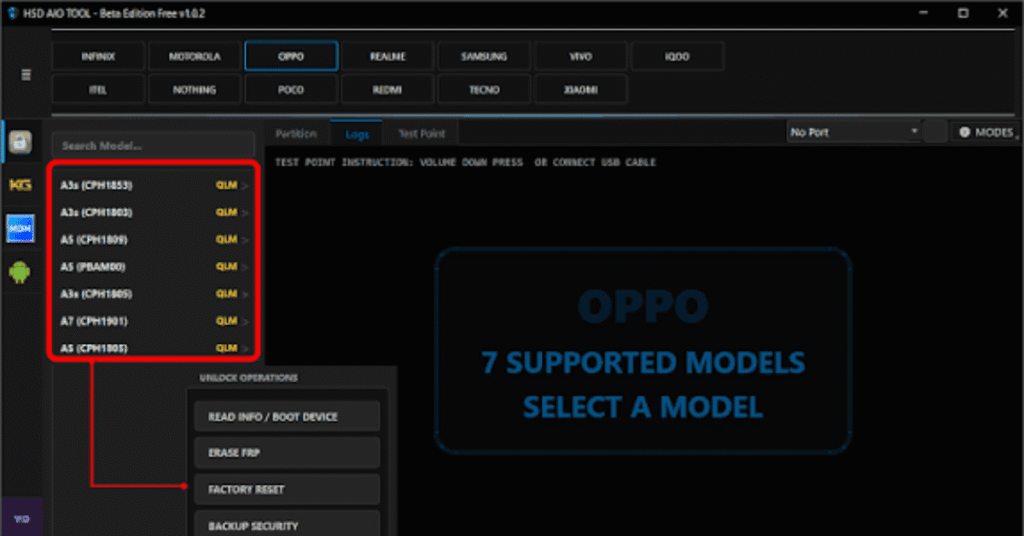Image resolution: width=1024 pixels, height=536 pixels.
Task: Switch to the Test Point tab
Action: [x=421, y=134]
